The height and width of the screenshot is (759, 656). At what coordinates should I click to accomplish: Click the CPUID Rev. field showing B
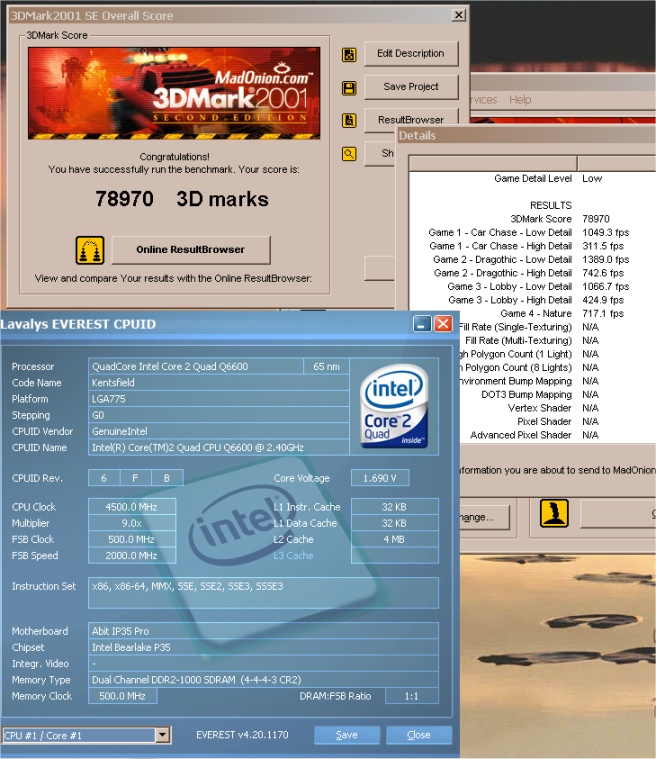(167, 478)
